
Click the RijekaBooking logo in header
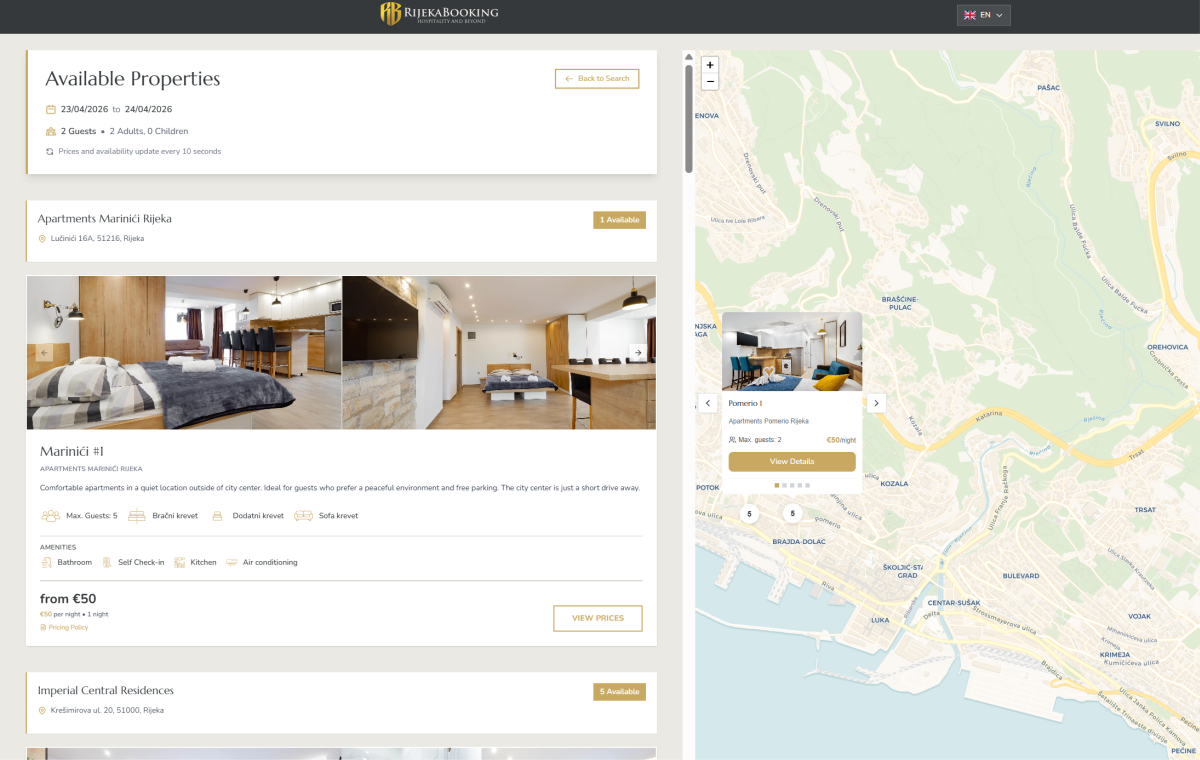tap(439, 14)
